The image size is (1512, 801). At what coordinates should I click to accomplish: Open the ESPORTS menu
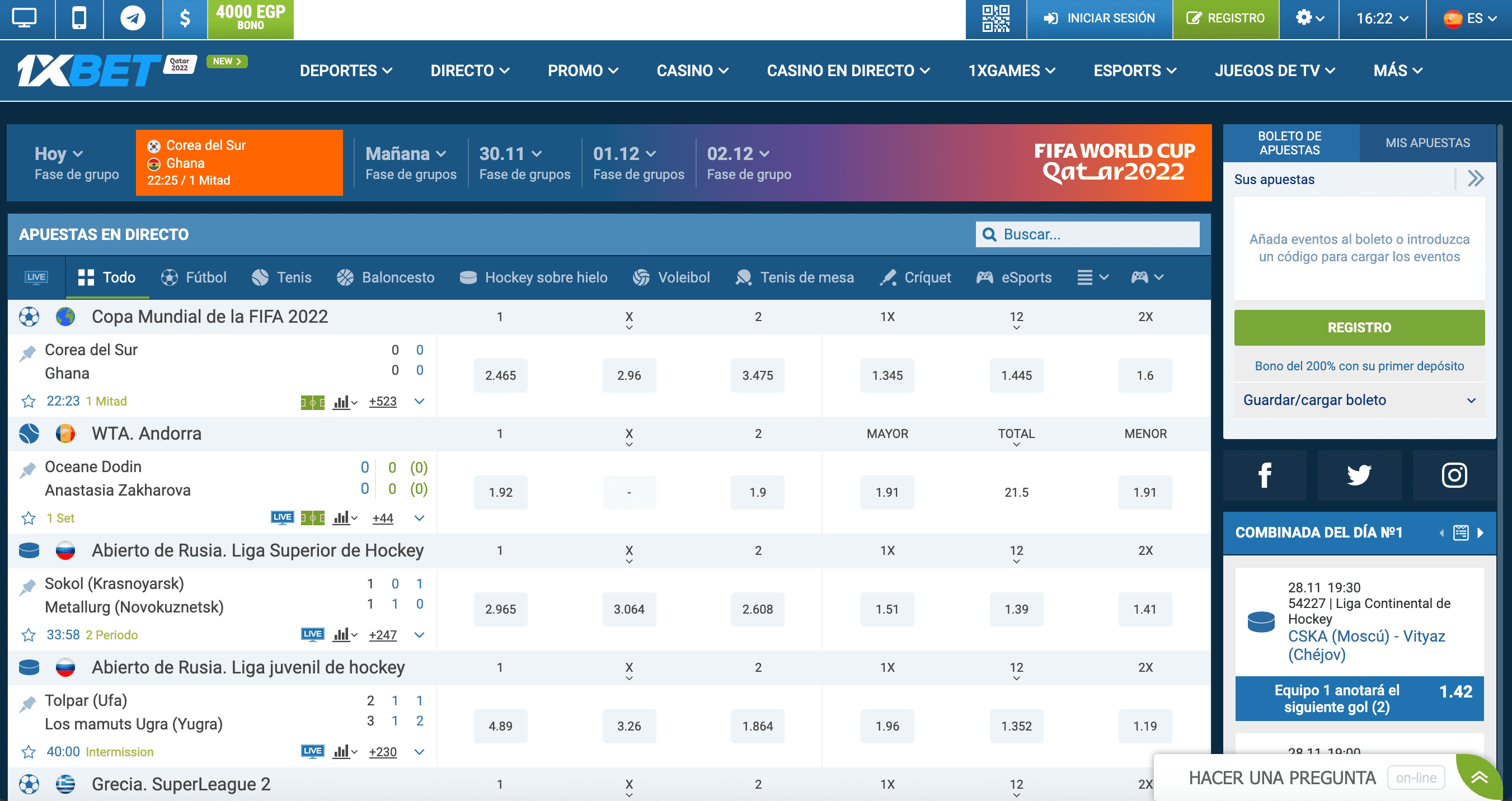(1135, 70)
